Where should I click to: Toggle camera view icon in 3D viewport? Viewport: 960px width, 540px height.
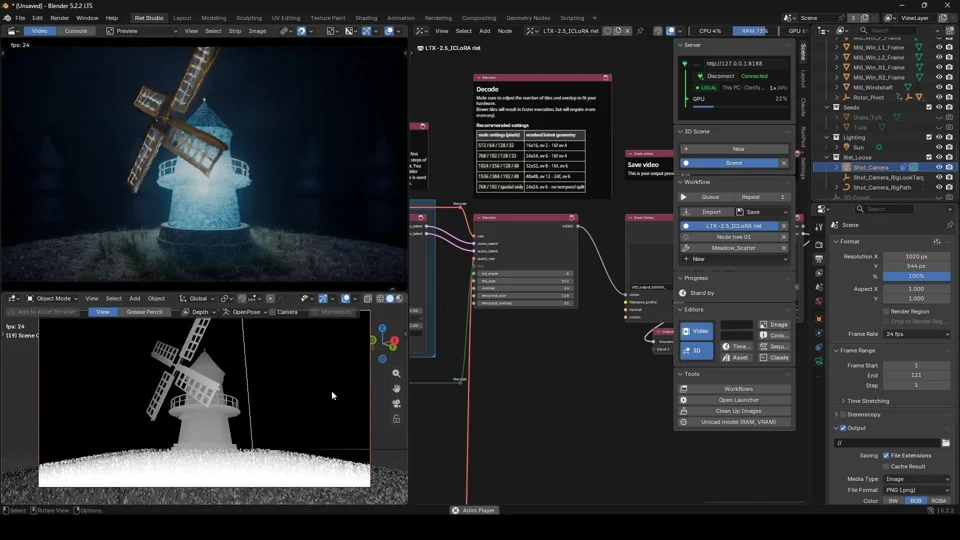pyautogui.click(x=396, y=404)
